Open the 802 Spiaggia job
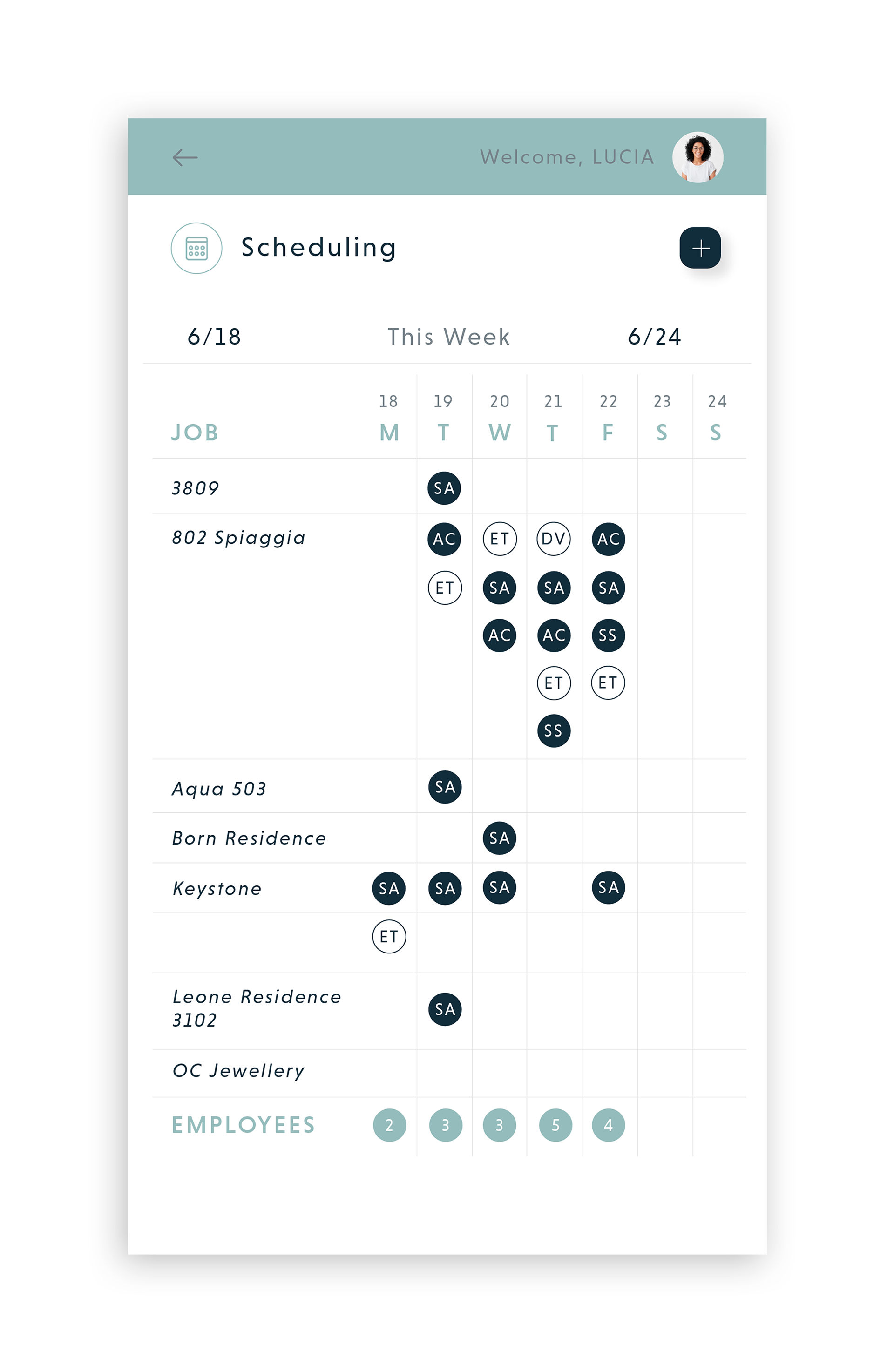Image resolution: width=894 pixels, height=1372 pixels. tap(238, 538)
